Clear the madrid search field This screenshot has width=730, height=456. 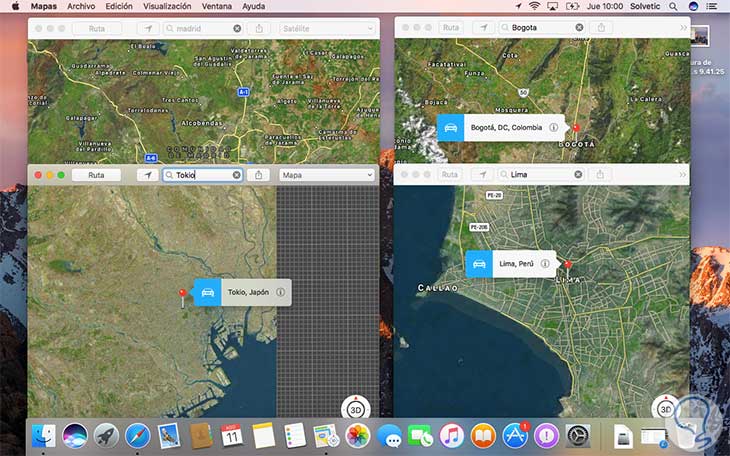point(237,28)
